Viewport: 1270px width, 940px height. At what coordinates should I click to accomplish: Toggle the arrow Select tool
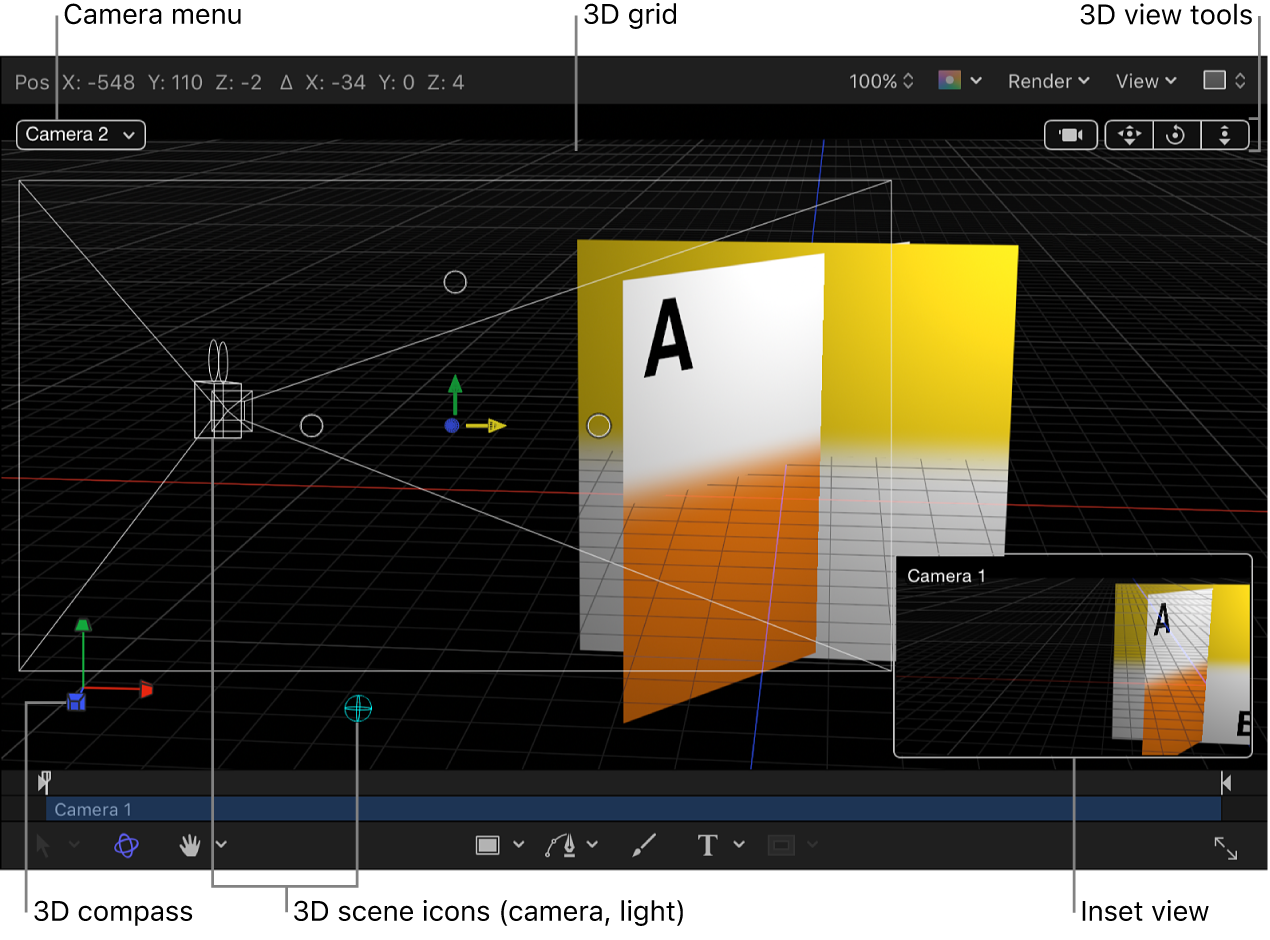[42, 845]
